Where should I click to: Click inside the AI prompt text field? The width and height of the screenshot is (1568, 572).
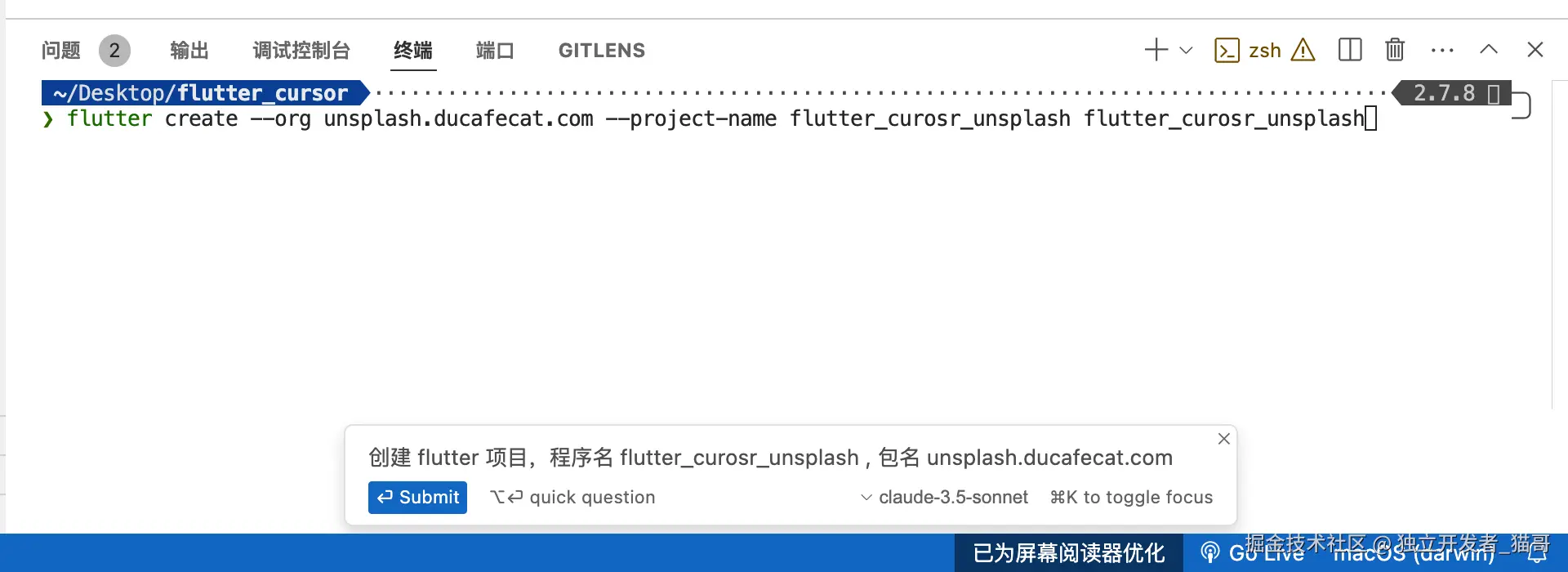pyautogui.click(x=770, y=458)
